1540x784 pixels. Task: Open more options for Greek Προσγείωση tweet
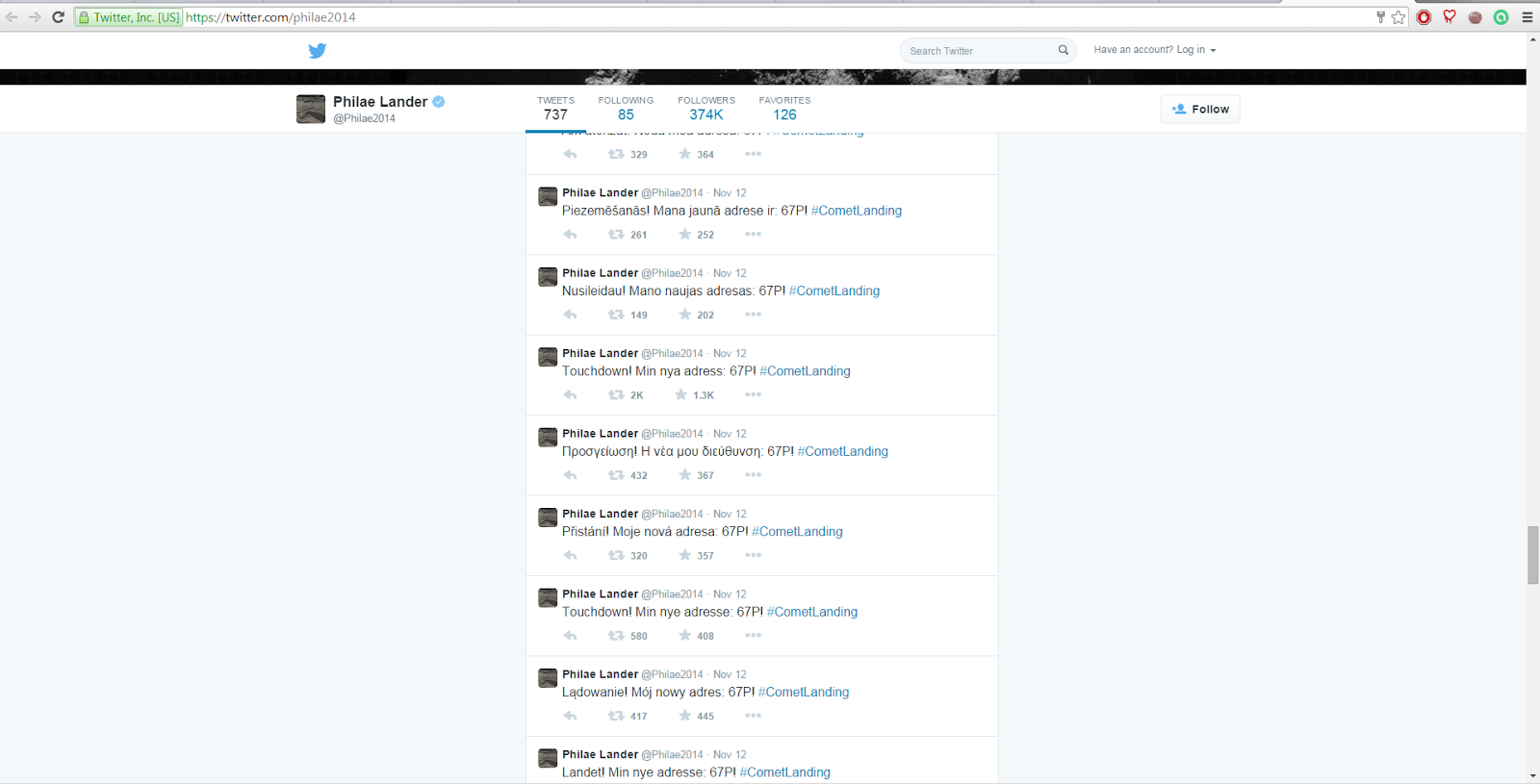point(753,475)
